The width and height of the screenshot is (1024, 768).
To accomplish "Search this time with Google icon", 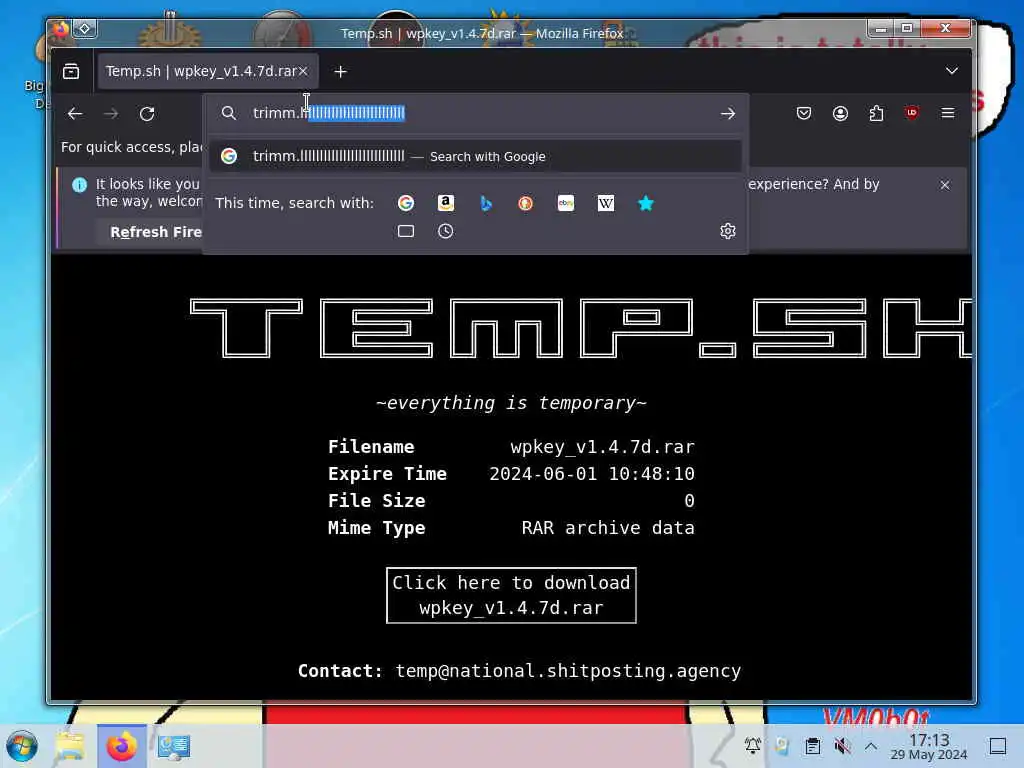I will 406,203.
